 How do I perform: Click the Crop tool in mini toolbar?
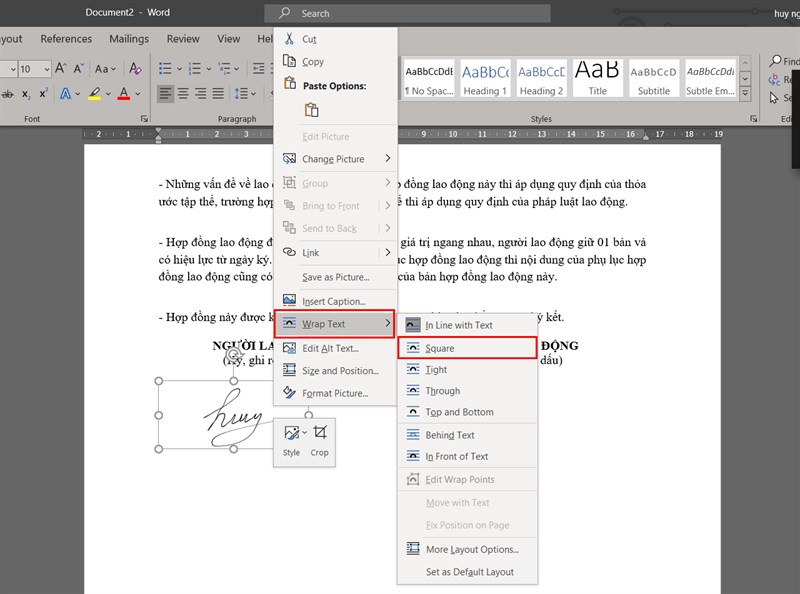[319, 441]
